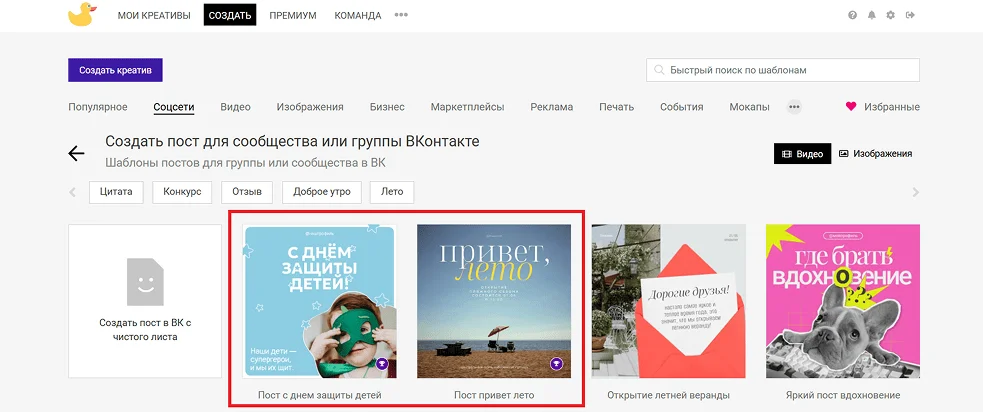This screenshot has height=412, width=983.
Task: Switch template view to Изображения
Action: point(875,154)
